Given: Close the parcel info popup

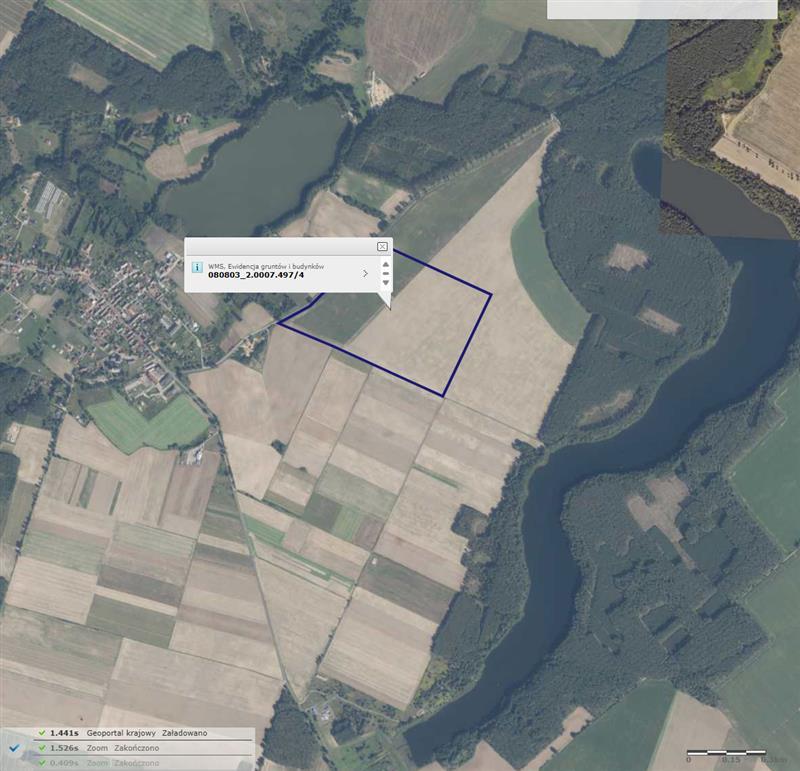Looking at the screenshot, I should click(382, 246).
